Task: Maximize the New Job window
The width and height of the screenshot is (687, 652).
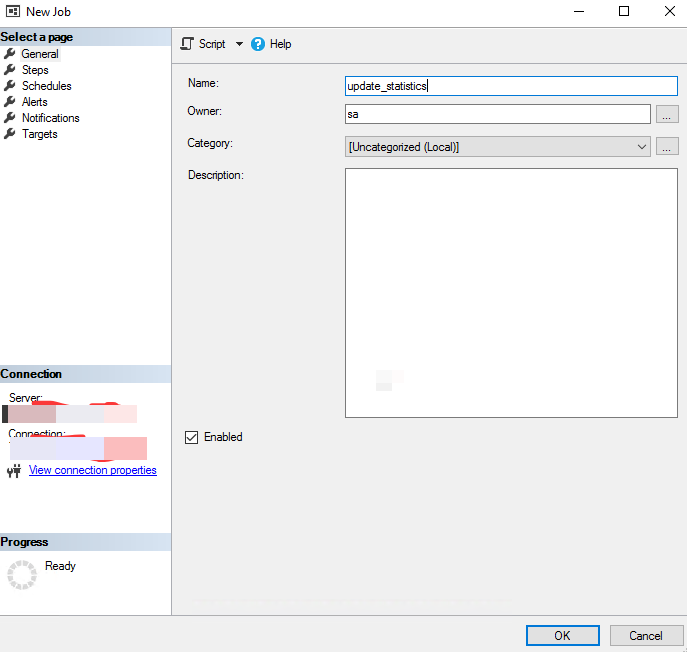Action: tap(624, 11)
